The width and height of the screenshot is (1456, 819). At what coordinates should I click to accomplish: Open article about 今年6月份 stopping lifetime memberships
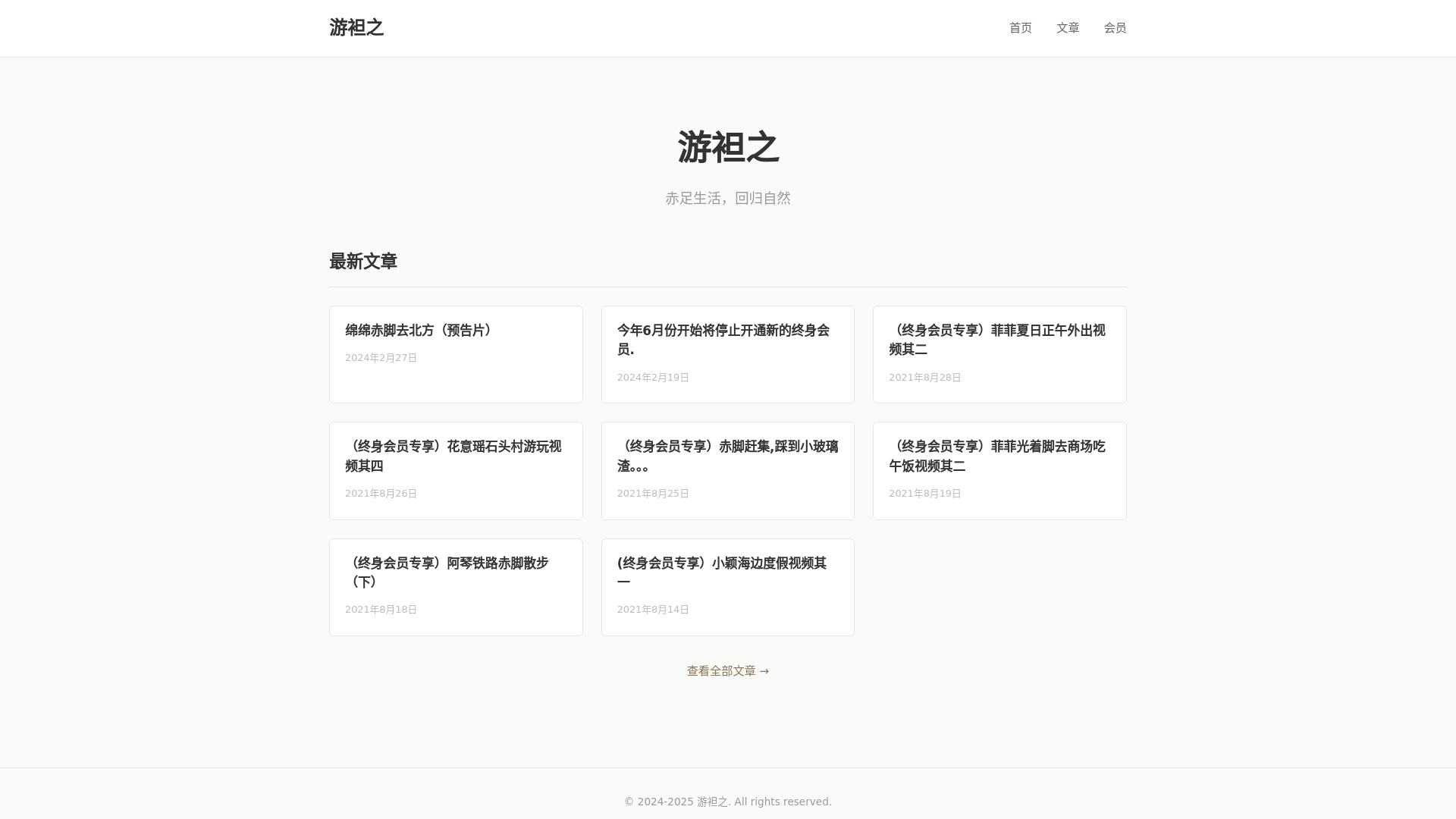[x=723, y=340]
